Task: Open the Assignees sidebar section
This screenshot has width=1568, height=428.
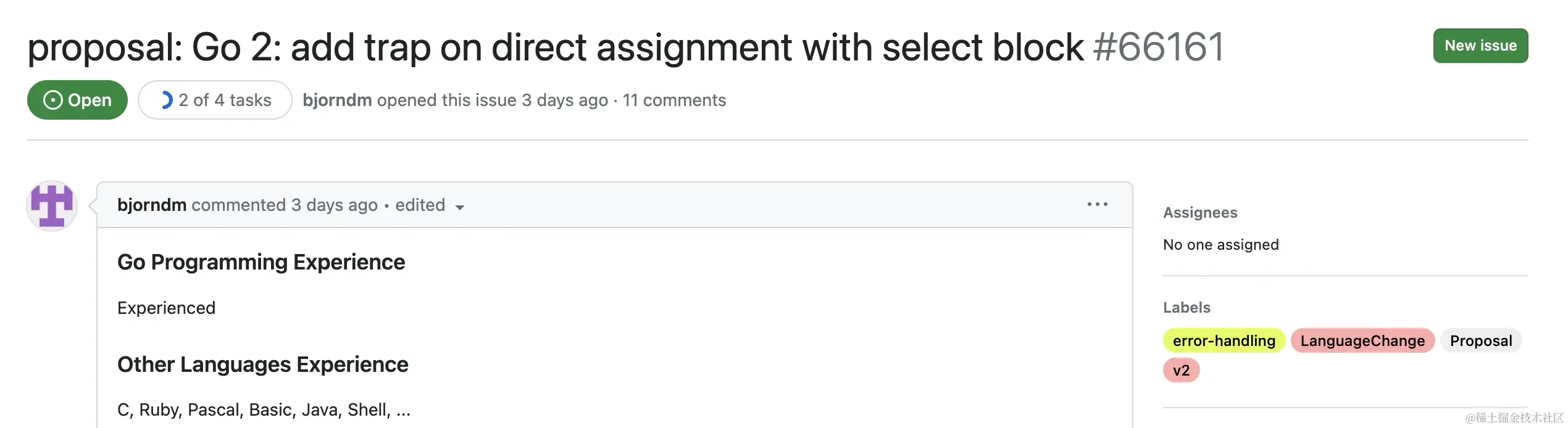Action: pos(1200,212)
